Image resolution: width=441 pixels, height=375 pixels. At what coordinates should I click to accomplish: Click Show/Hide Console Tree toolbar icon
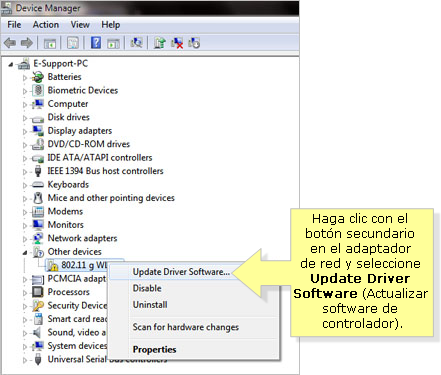[x=50, y=43]
